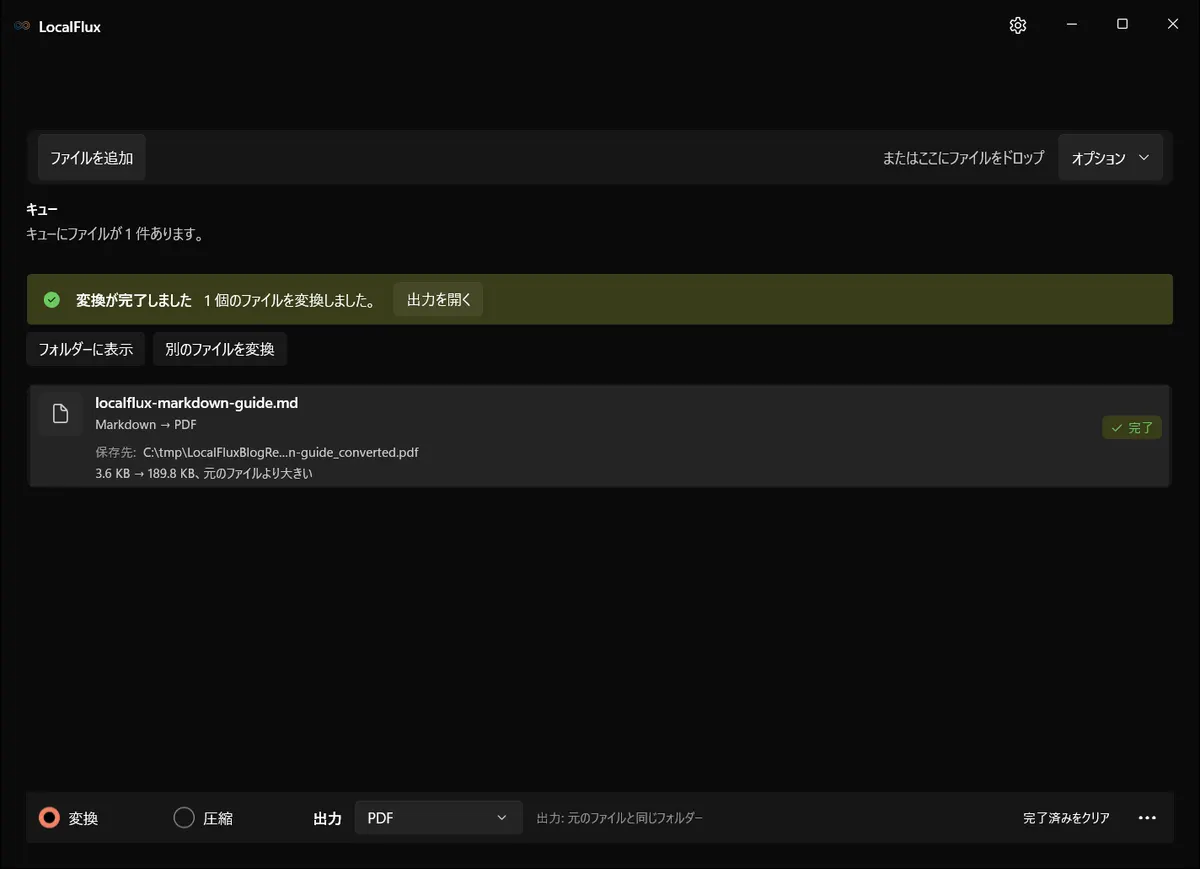
Task: Click the 別のファイルを変換 button
Action: point(220,350)
